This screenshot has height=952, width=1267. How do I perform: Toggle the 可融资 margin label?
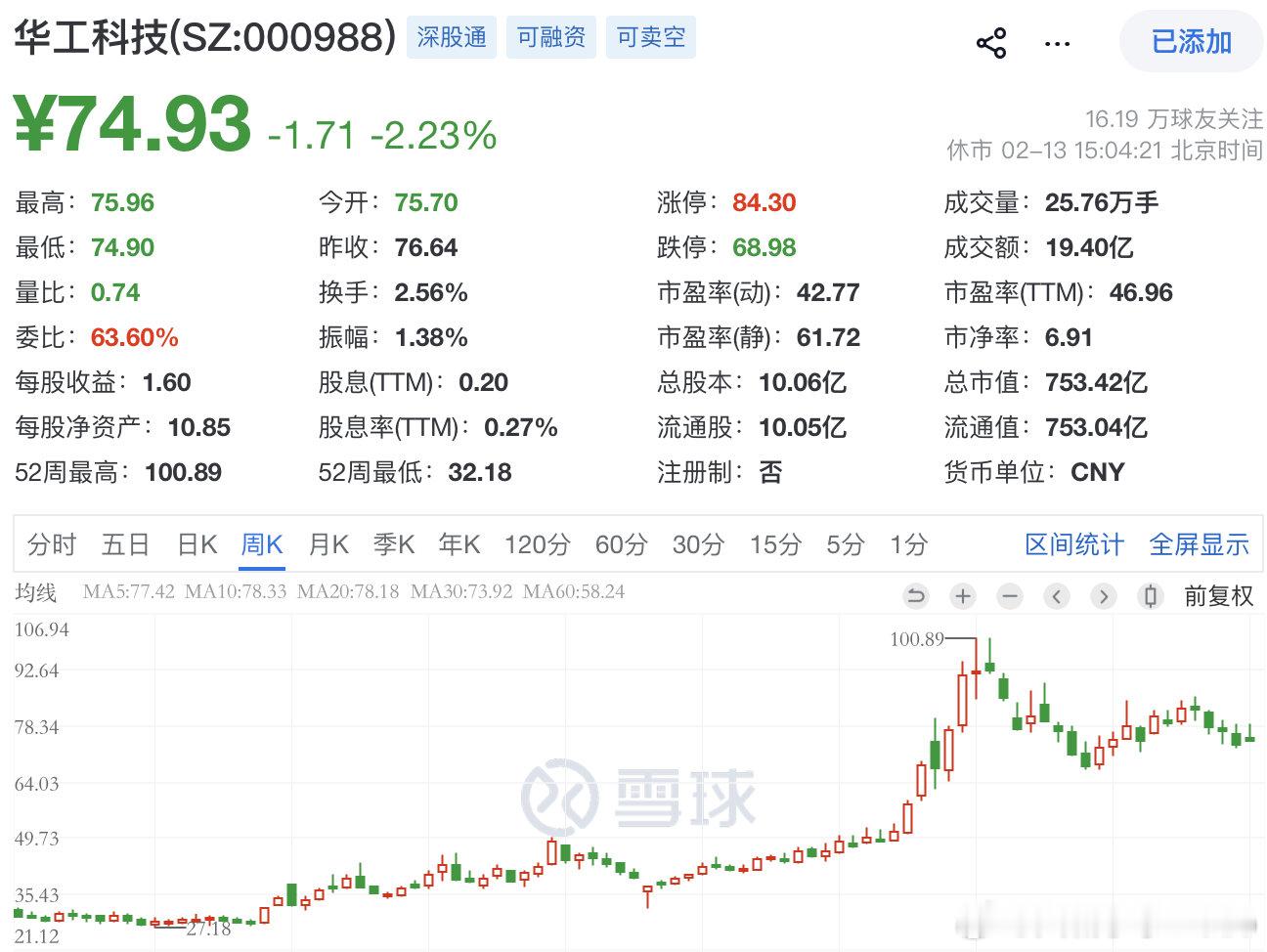(x=550, y=37)
